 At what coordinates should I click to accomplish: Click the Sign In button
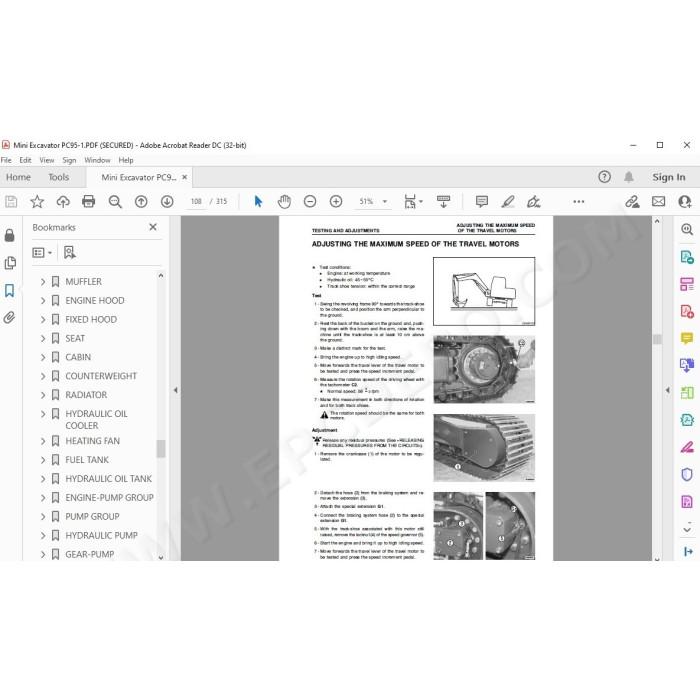(669, 177)
